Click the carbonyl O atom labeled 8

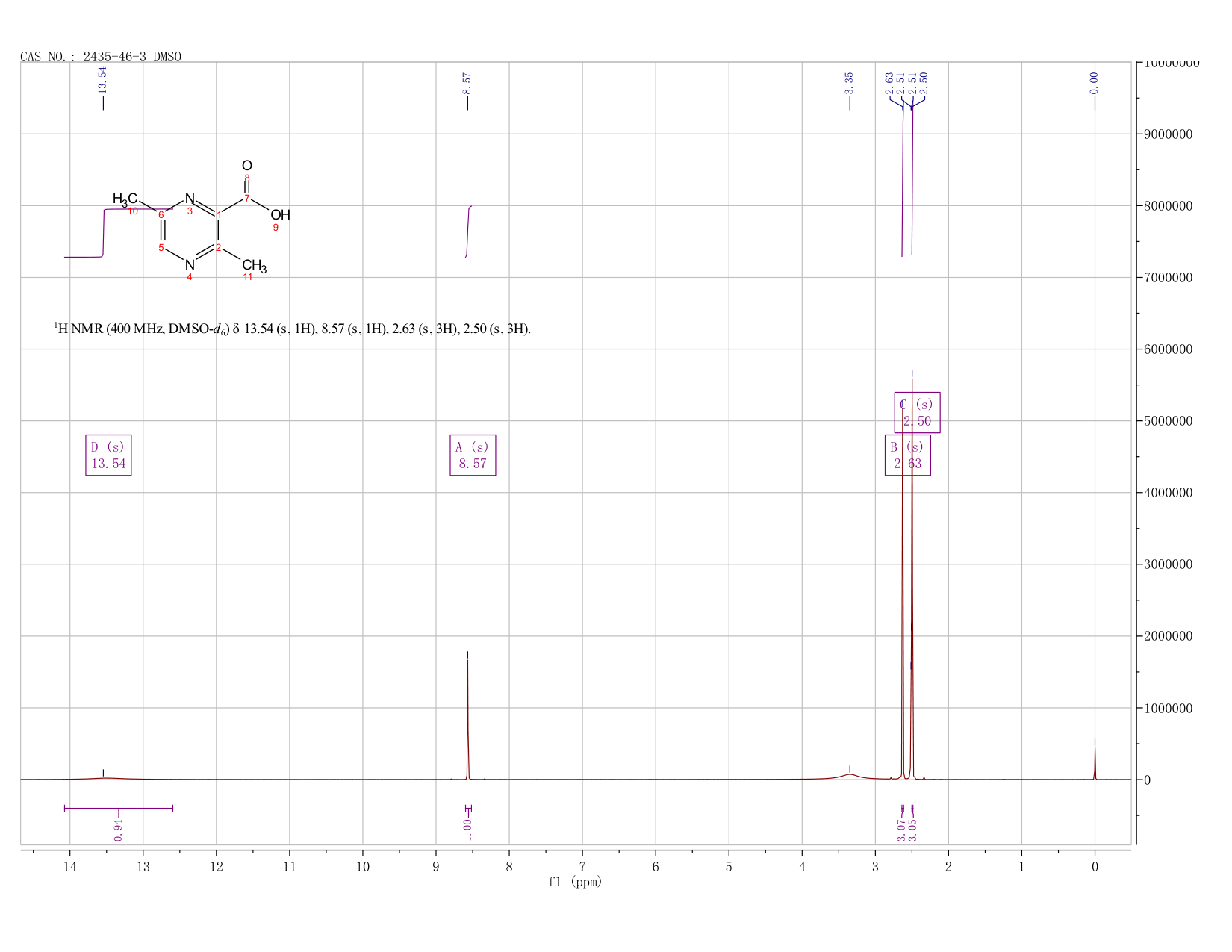[x=247, y=166]
